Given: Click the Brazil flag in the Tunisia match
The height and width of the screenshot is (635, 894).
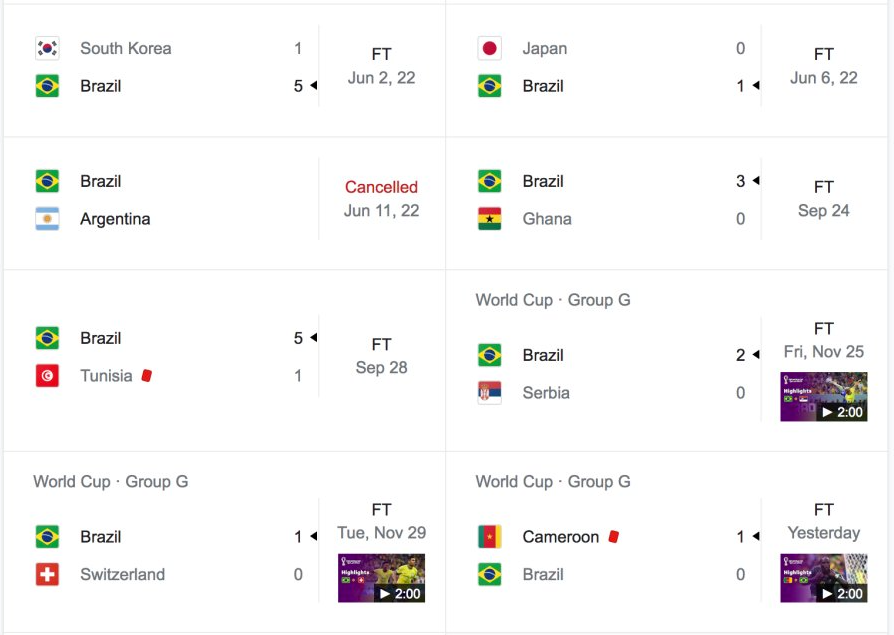Looking at the screenshot, I should click(47, 338).
